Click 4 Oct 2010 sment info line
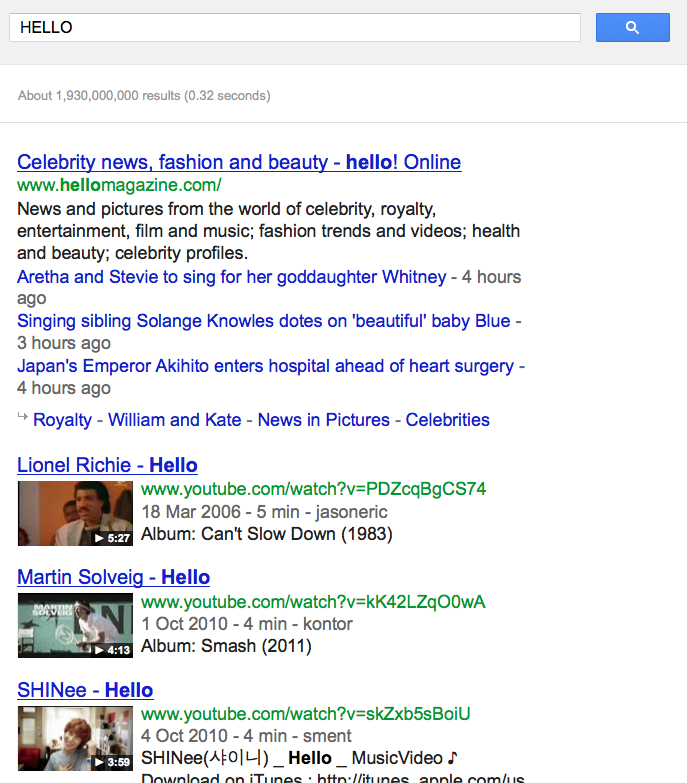This screenshot has height=783, width=687. click(x=246, y=736)
